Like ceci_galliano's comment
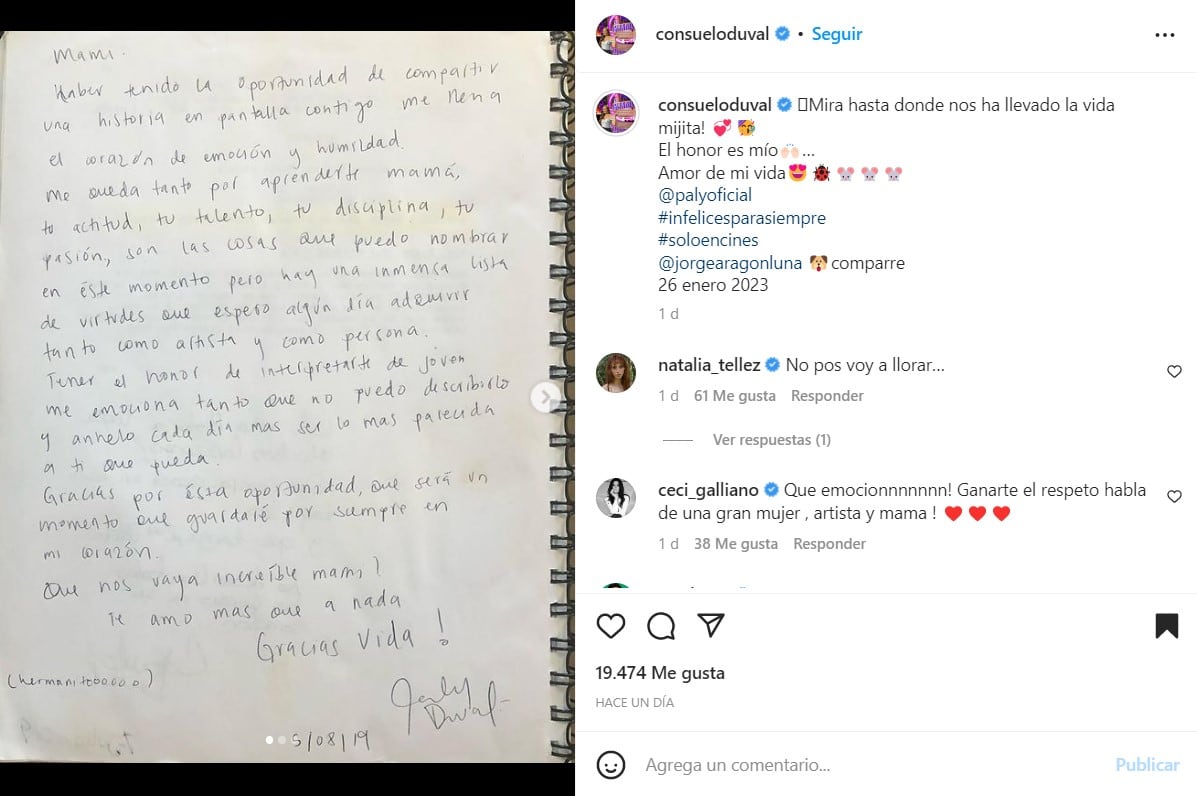Viewport: 1197px width, 796px height. point(1174,497)
